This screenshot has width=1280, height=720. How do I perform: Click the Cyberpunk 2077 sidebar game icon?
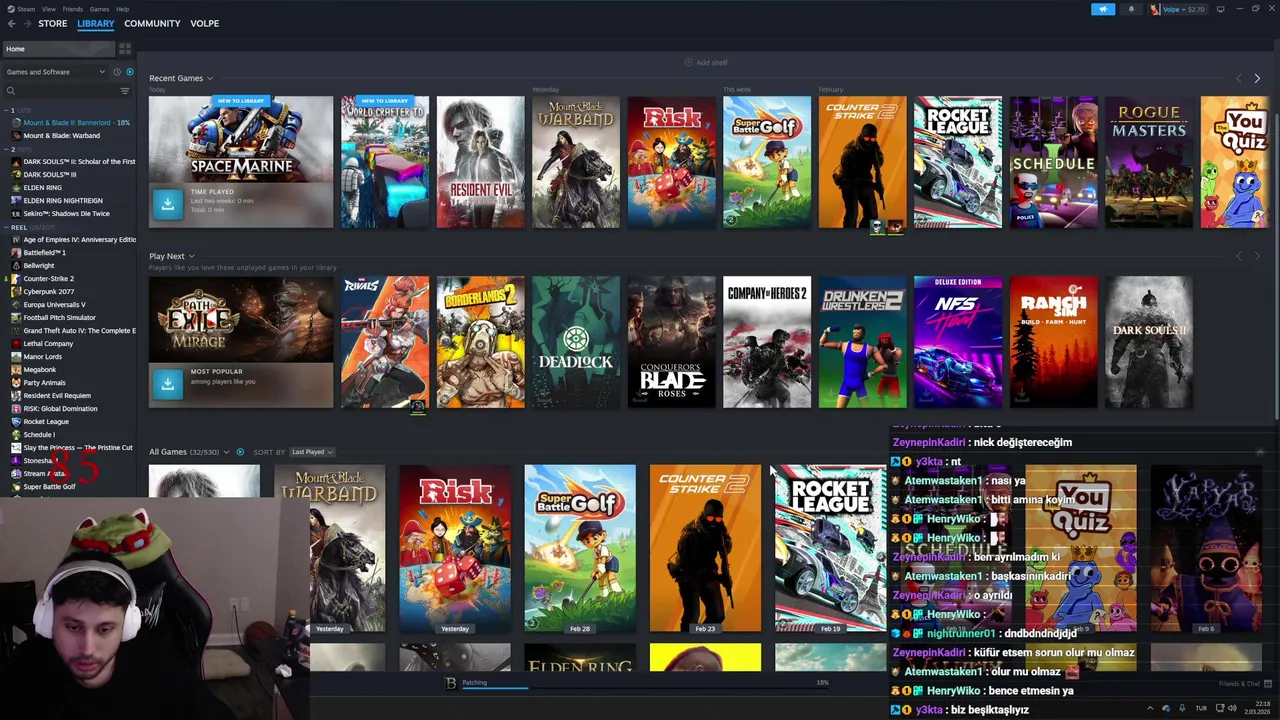(16, 292)
